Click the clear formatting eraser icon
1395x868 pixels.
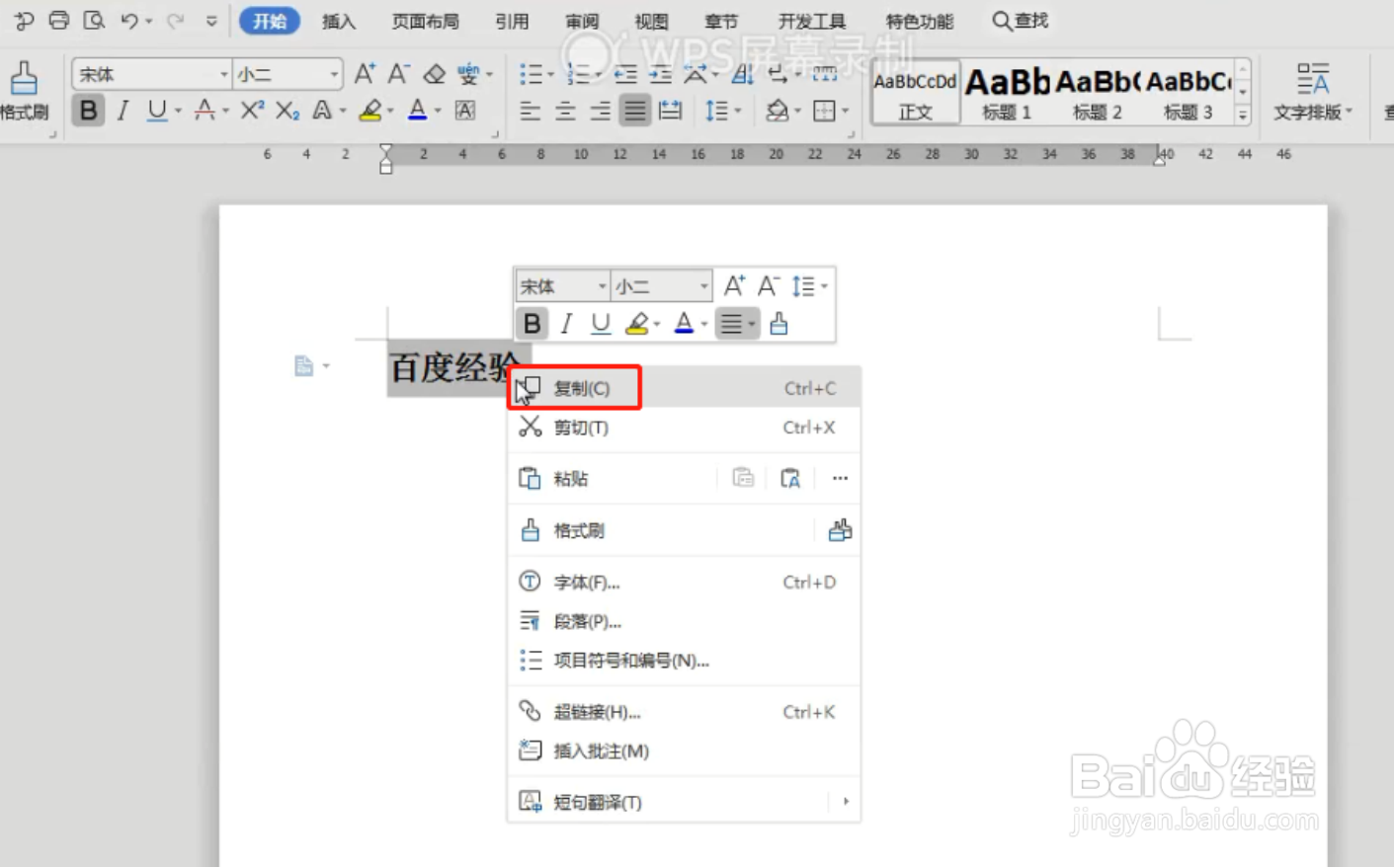click(434, 74)
